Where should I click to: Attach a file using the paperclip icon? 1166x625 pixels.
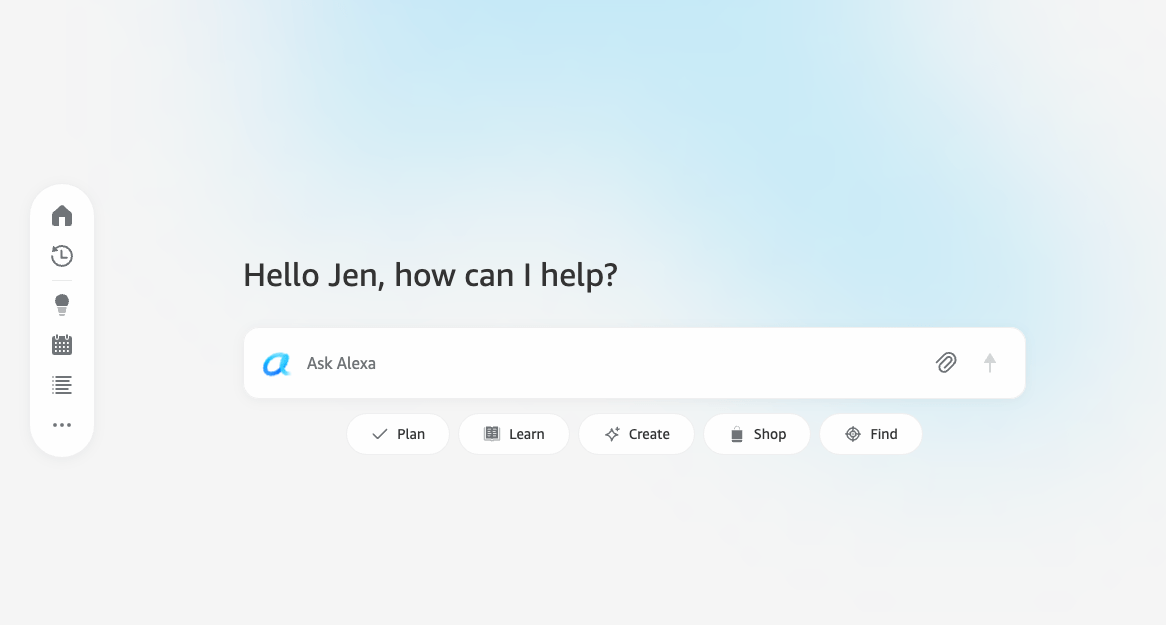(x=946, y=362)
